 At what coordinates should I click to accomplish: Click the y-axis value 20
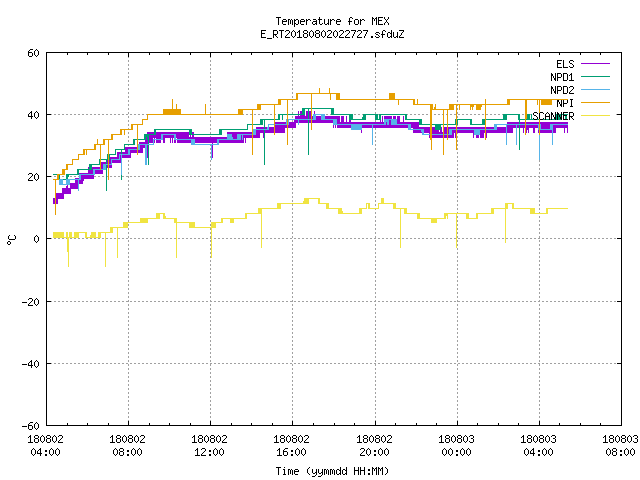click(x=33, y=177)
